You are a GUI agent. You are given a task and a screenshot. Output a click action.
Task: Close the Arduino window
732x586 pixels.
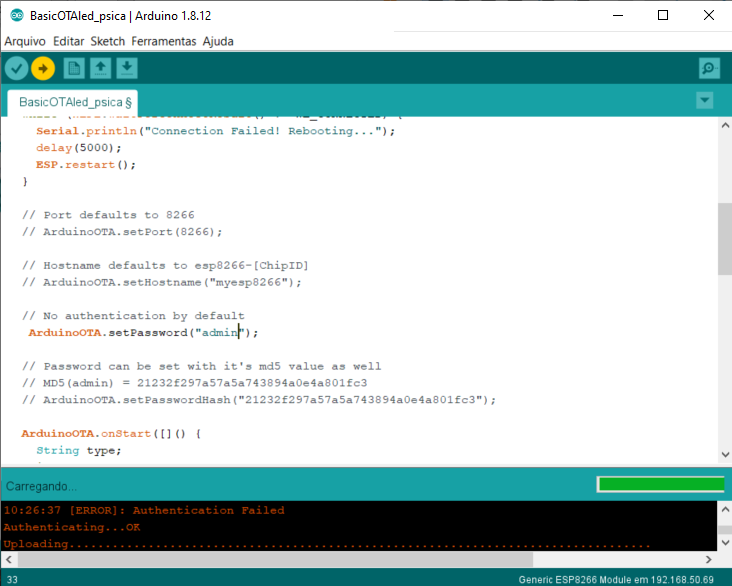click(709, 15)
